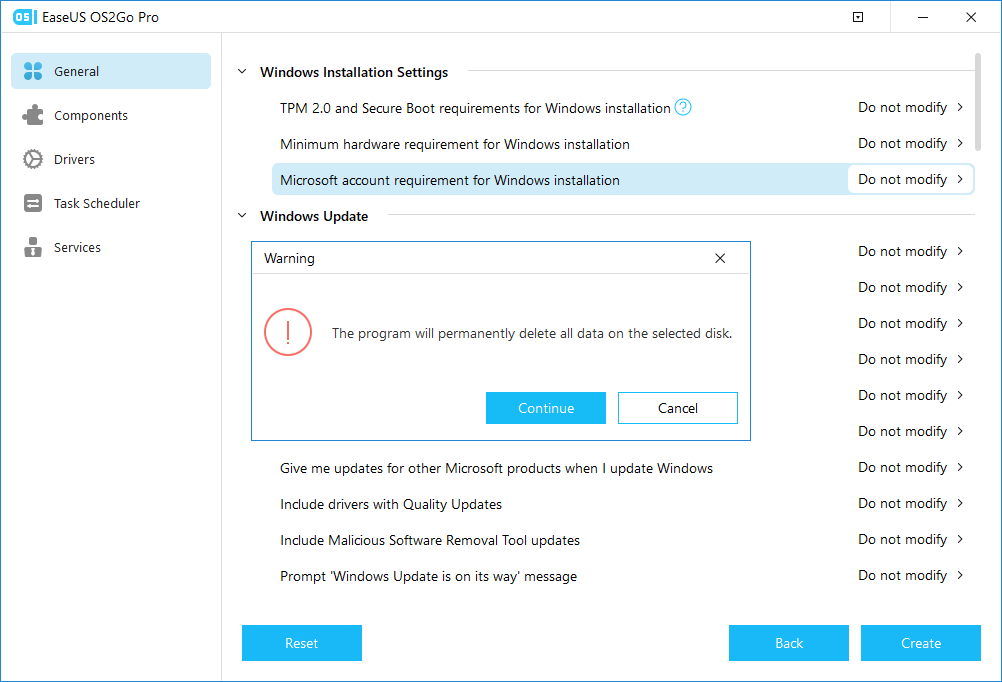
Task: Click 'permanently delete all data' warning message
Action: pos(532,333)
